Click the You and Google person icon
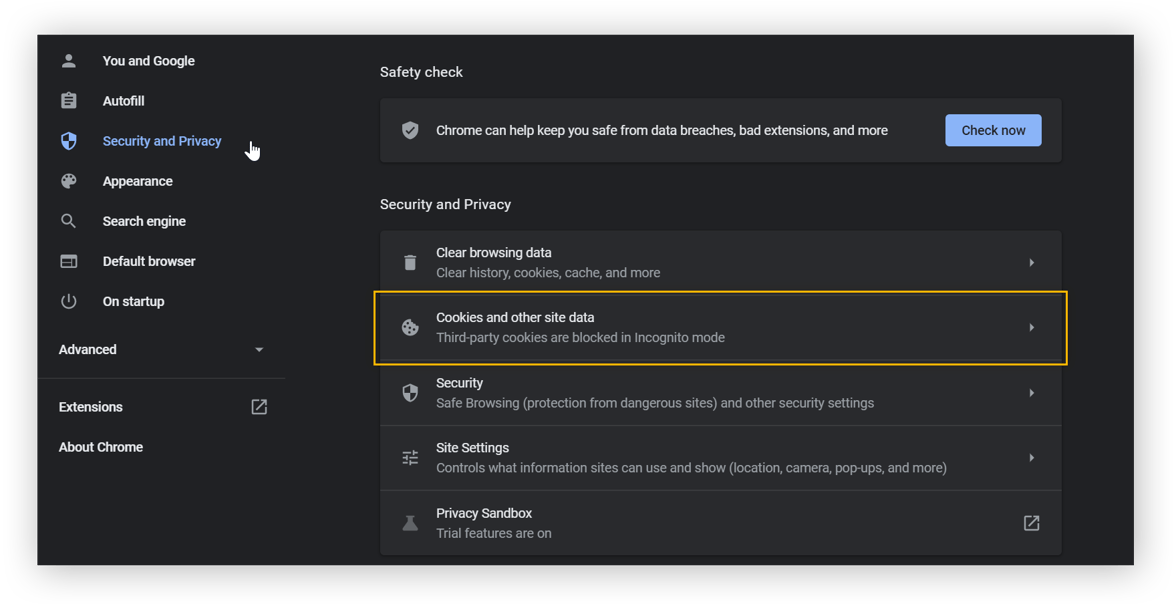 point(69,61)
